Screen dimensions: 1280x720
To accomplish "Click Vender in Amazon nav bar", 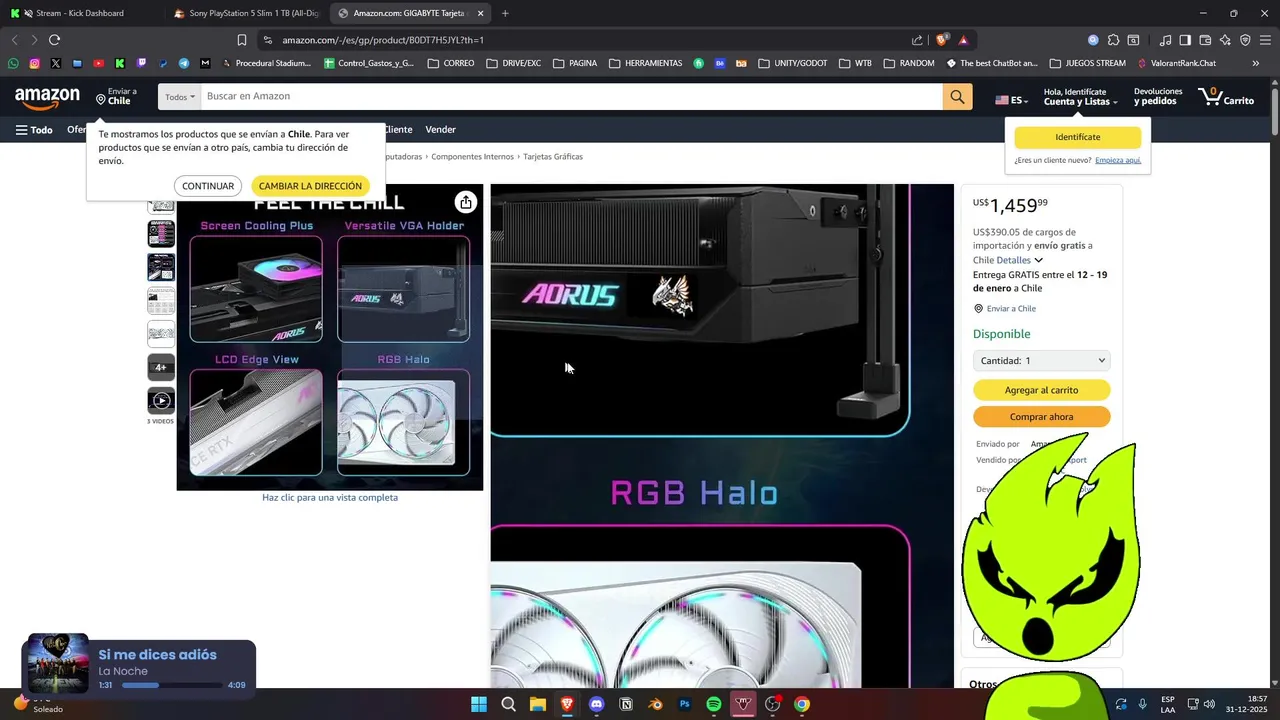I will click(440, 130).
